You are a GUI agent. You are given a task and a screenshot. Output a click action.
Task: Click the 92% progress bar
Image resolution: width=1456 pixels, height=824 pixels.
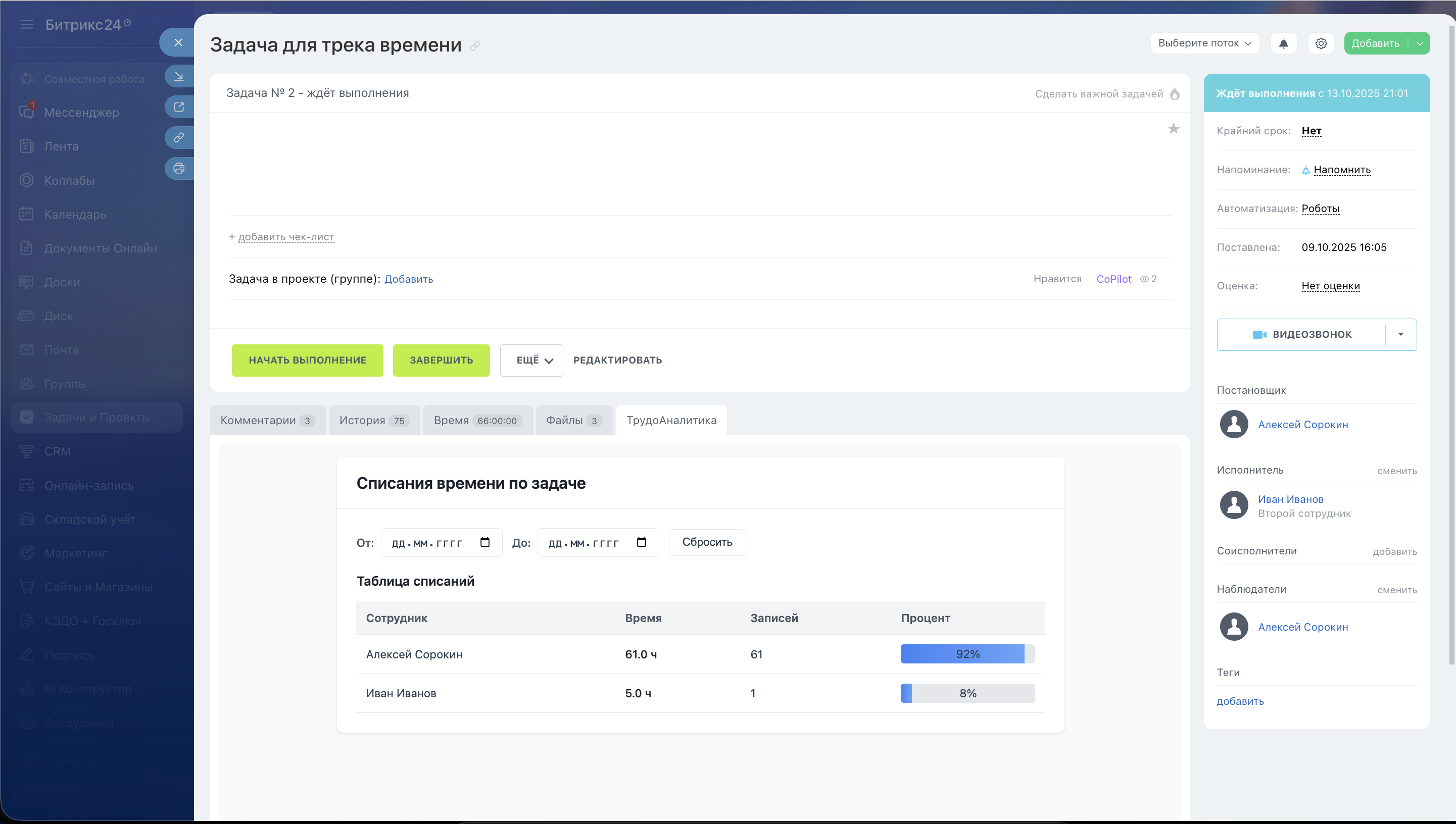click(x=967, y=654)
